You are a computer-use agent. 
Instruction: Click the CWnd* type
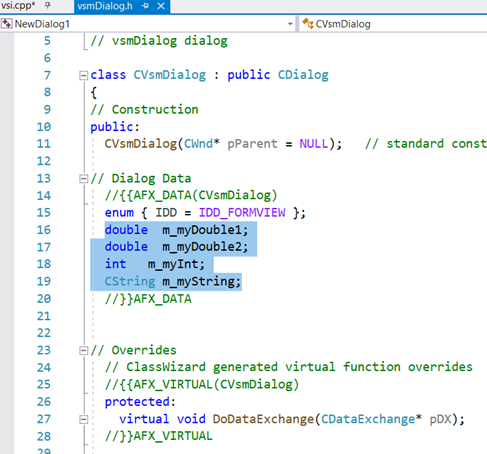point(202,144)
